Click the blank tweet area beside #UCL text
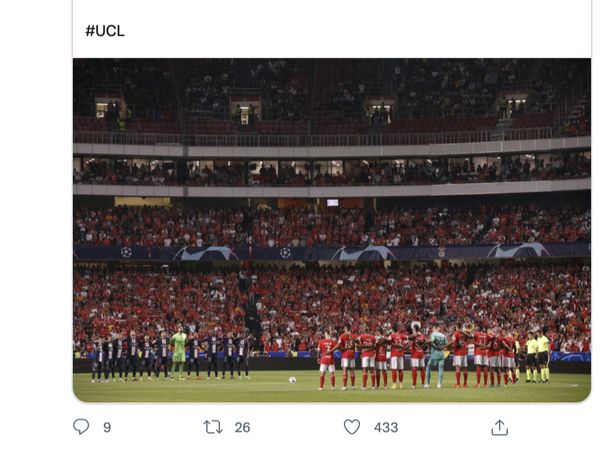Viewport: 600px width, 449px height. [350, 31]
